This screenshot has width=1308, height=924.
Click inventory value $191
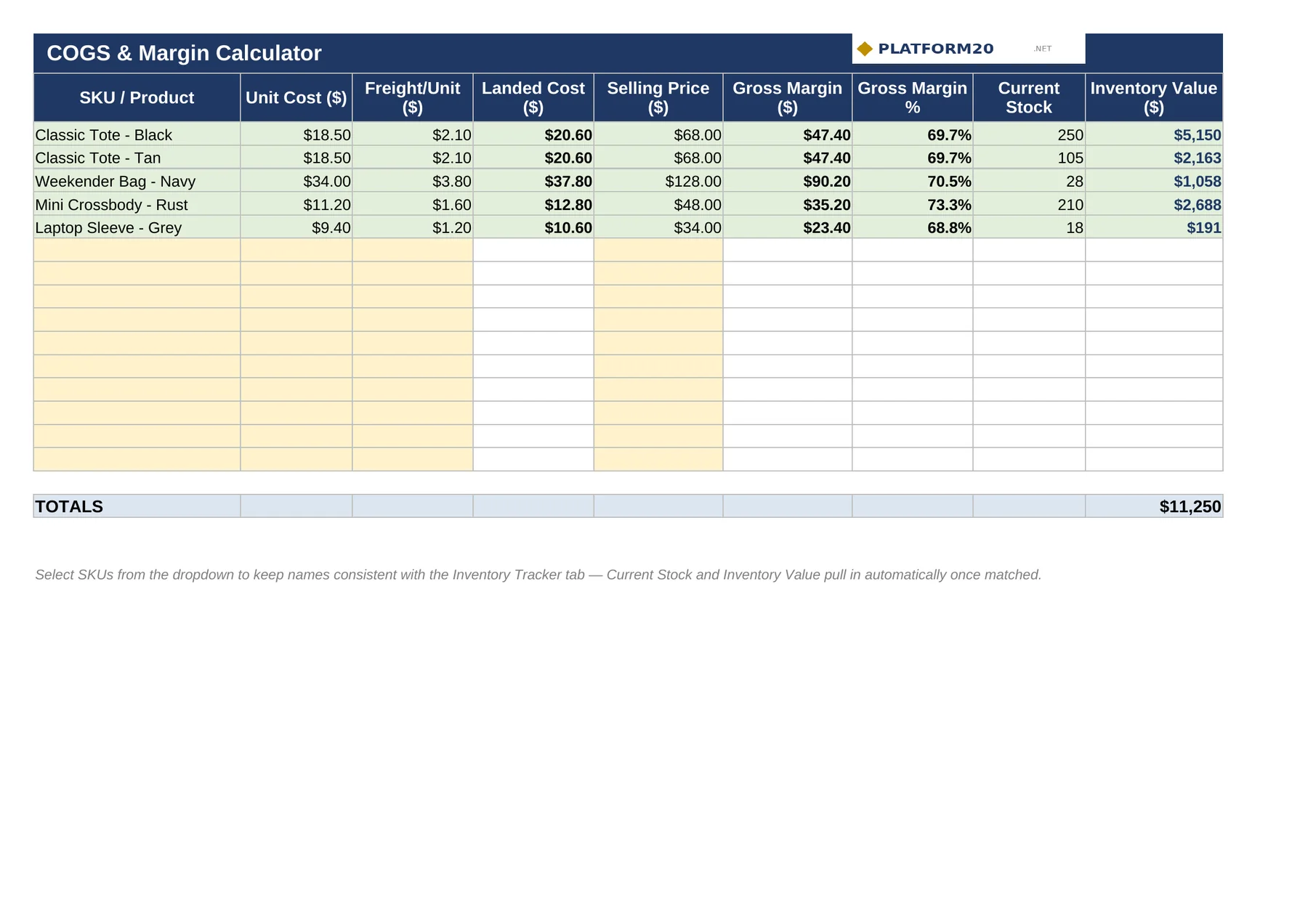tap(1154, 227)
